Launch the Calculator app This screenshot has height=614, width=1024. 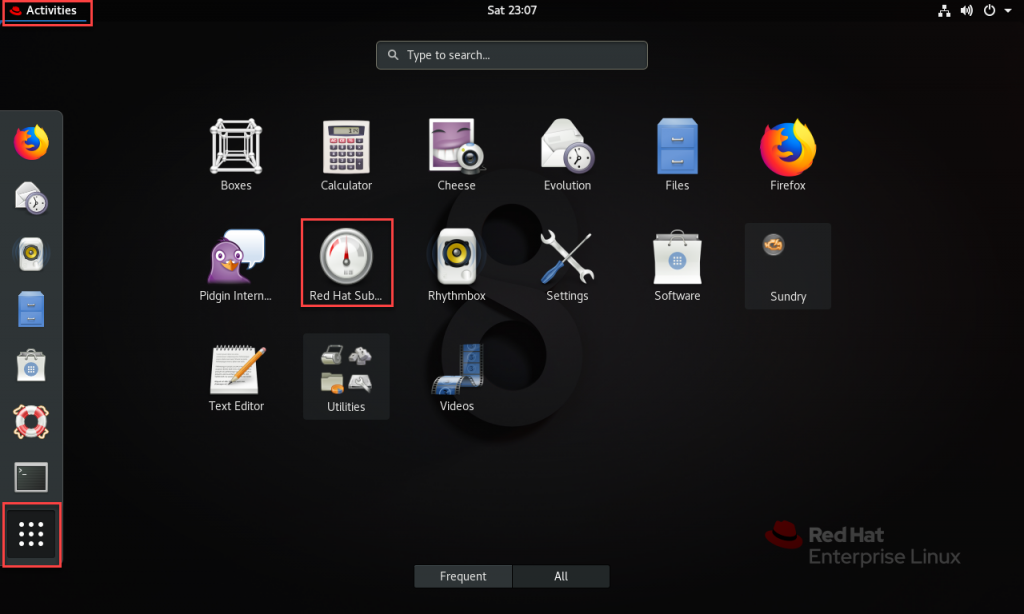click(346, 155)
